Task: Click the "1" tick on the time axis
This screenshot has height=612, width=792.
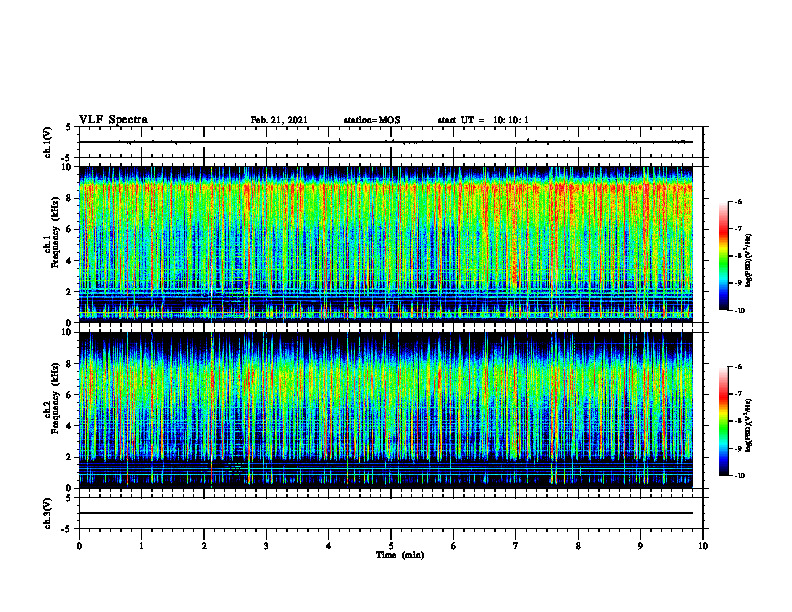Action: 141,546
